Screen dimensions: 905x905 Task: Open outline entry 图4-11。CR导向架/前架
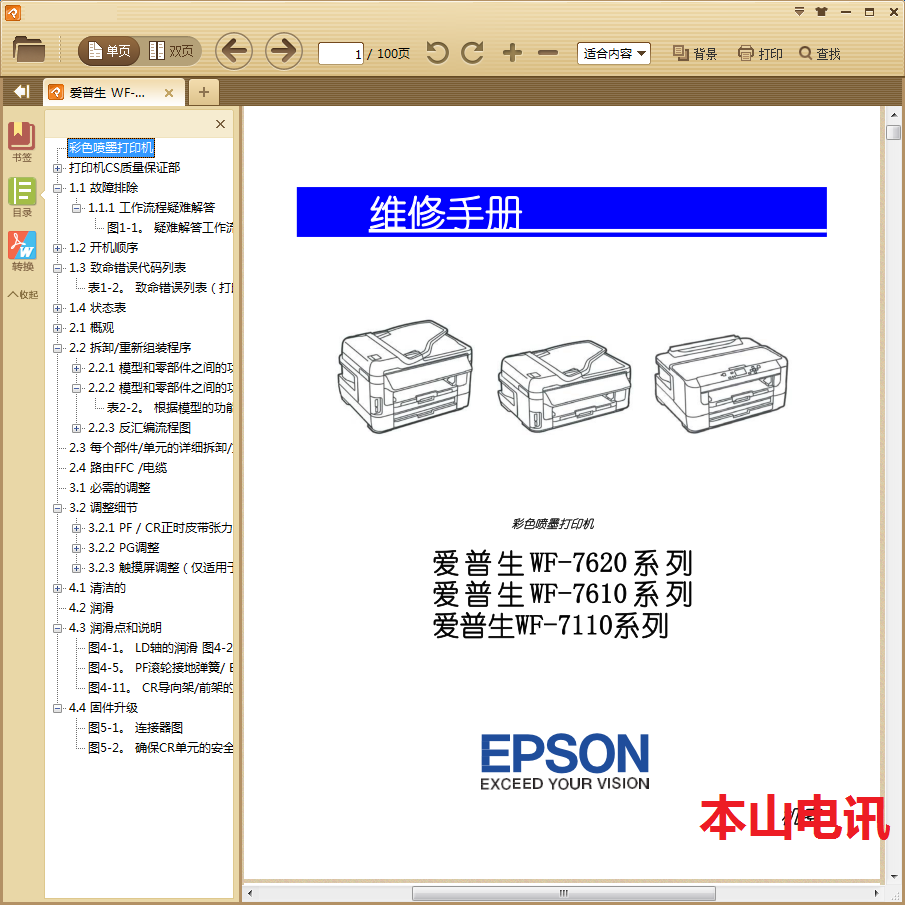pyautogui.click(x=160, y=688)
